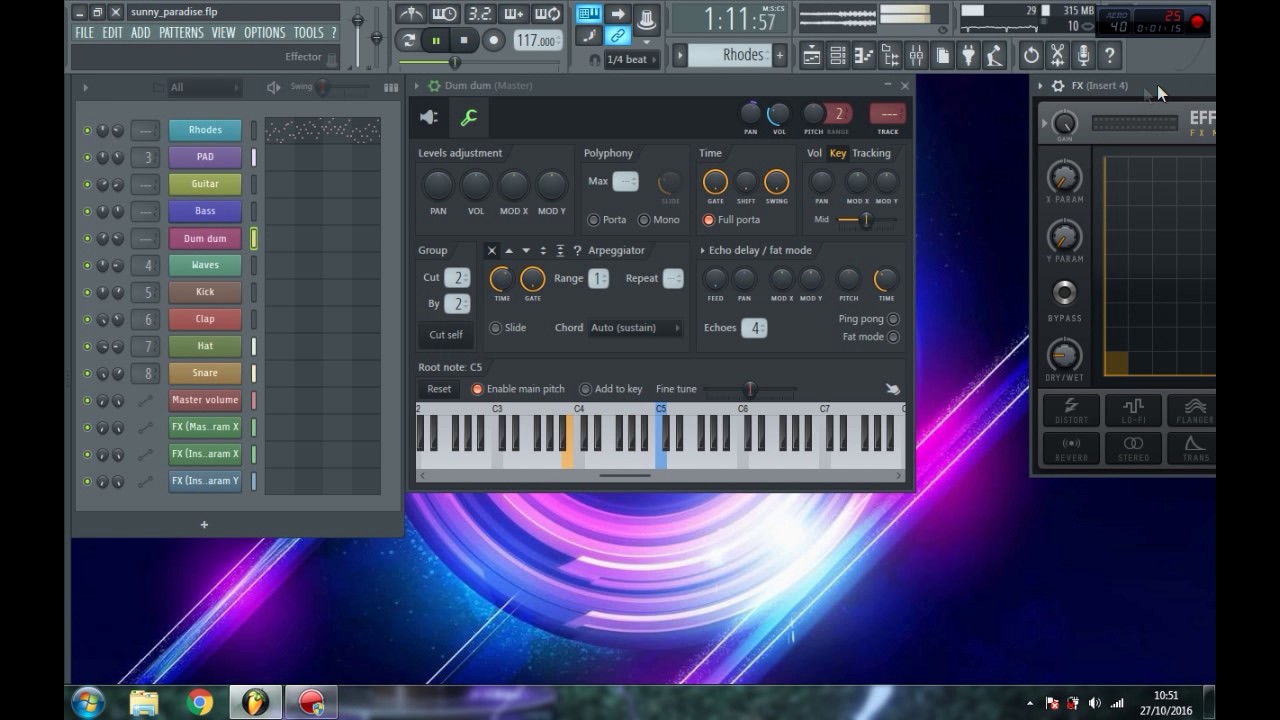Screen dimensions: 1280x720
Task: Turn off arpeggiator with X icon
Action: pos(491,250)
